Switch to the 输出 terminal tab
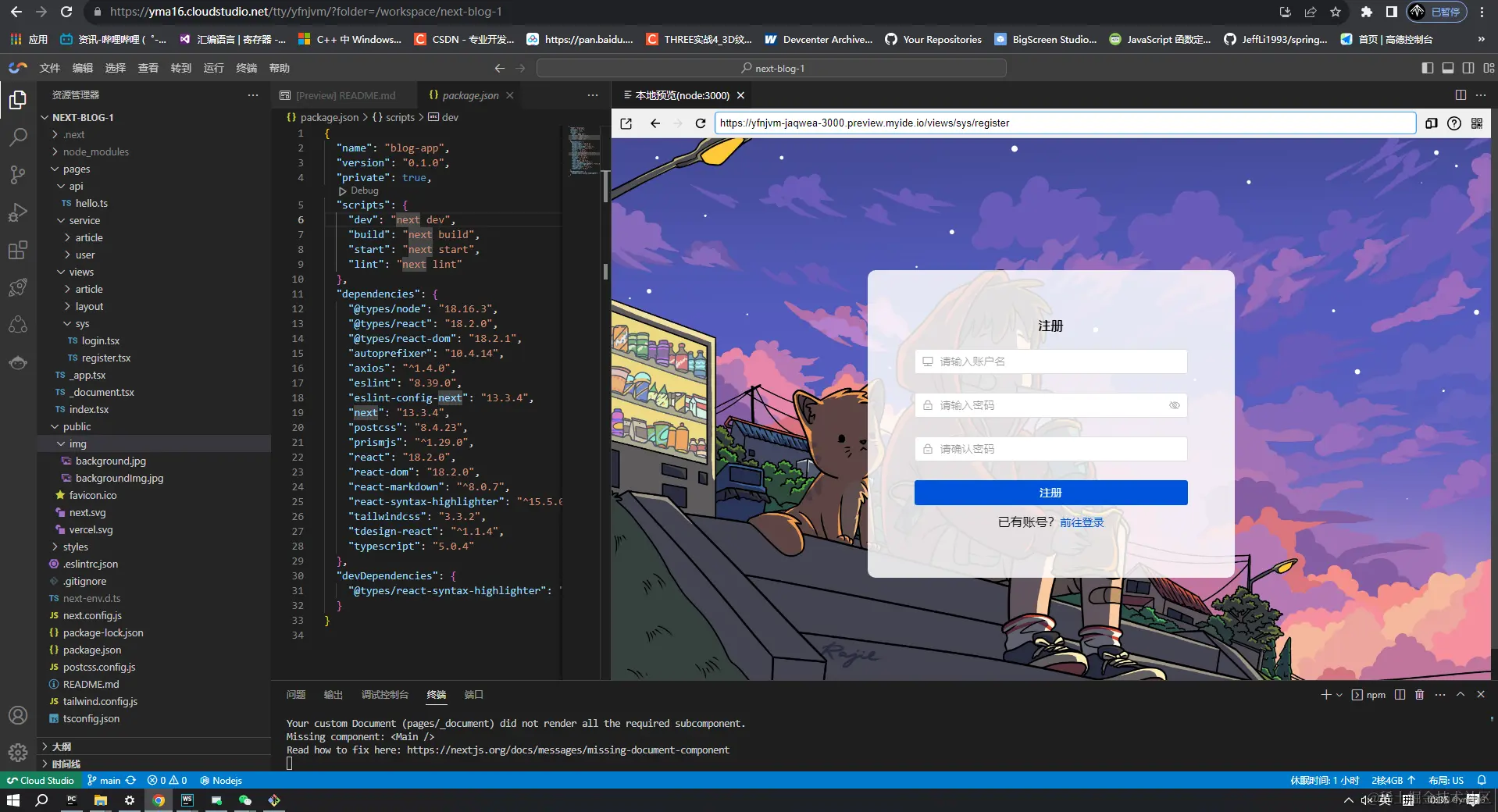The width and height of the screenshot is (1498, 812). point(333,694)
